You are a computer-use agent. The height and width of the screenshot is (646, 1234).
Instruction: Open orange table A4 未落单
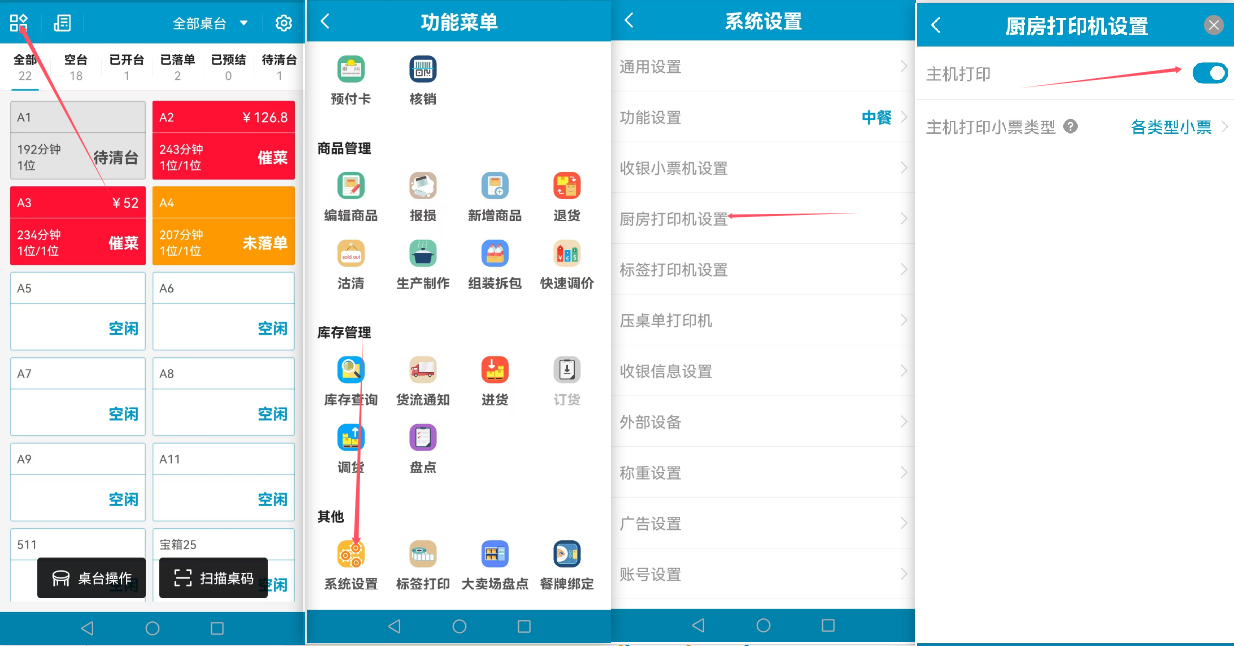coord(224,226)
